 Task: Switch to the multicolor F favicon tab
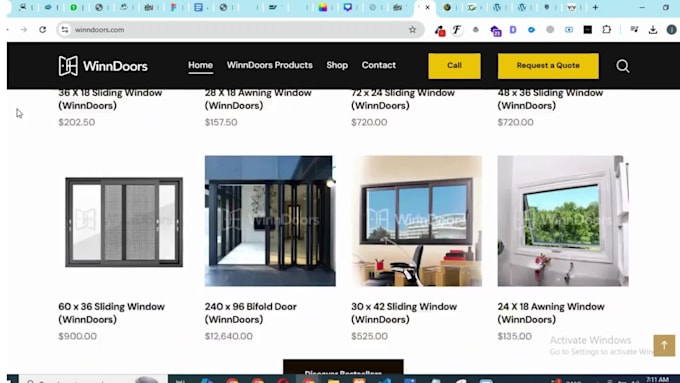(173, 7)
